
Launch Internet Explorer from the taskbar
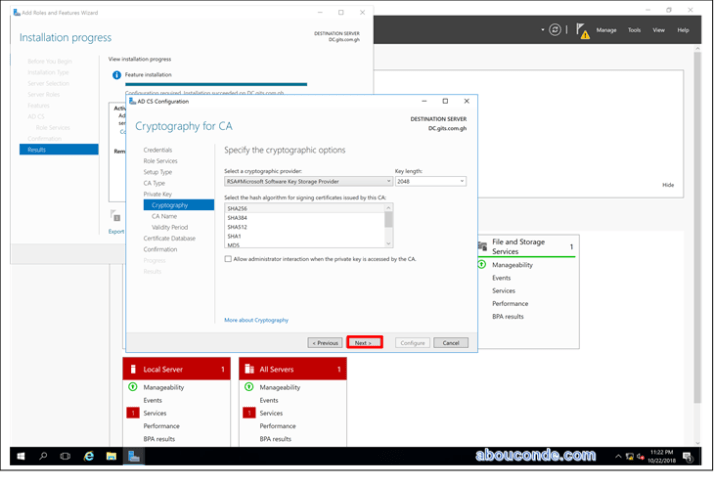(x=89, y=456)
